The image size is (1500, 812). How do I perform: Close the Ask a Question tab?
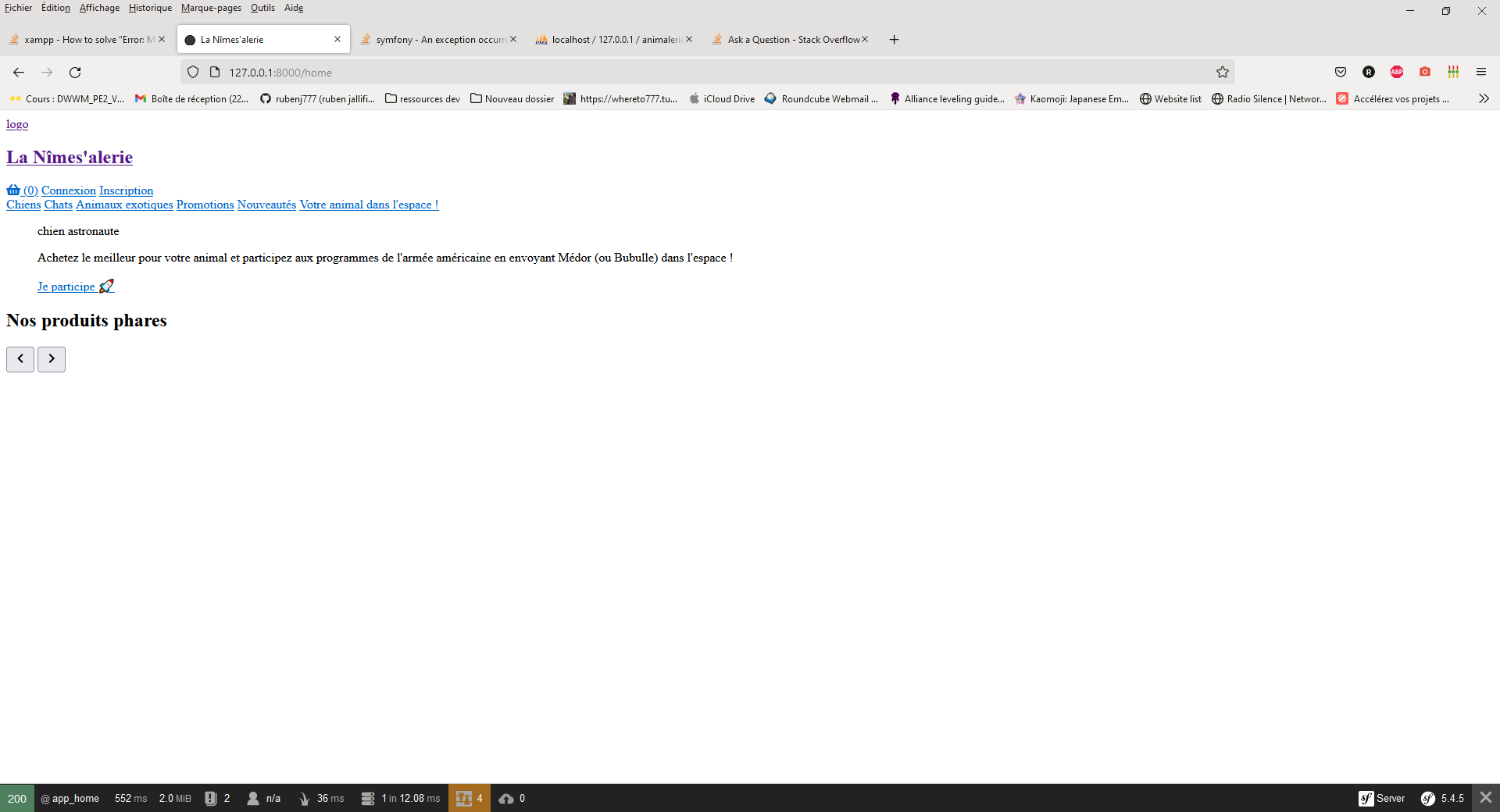[x=865, y=39]
